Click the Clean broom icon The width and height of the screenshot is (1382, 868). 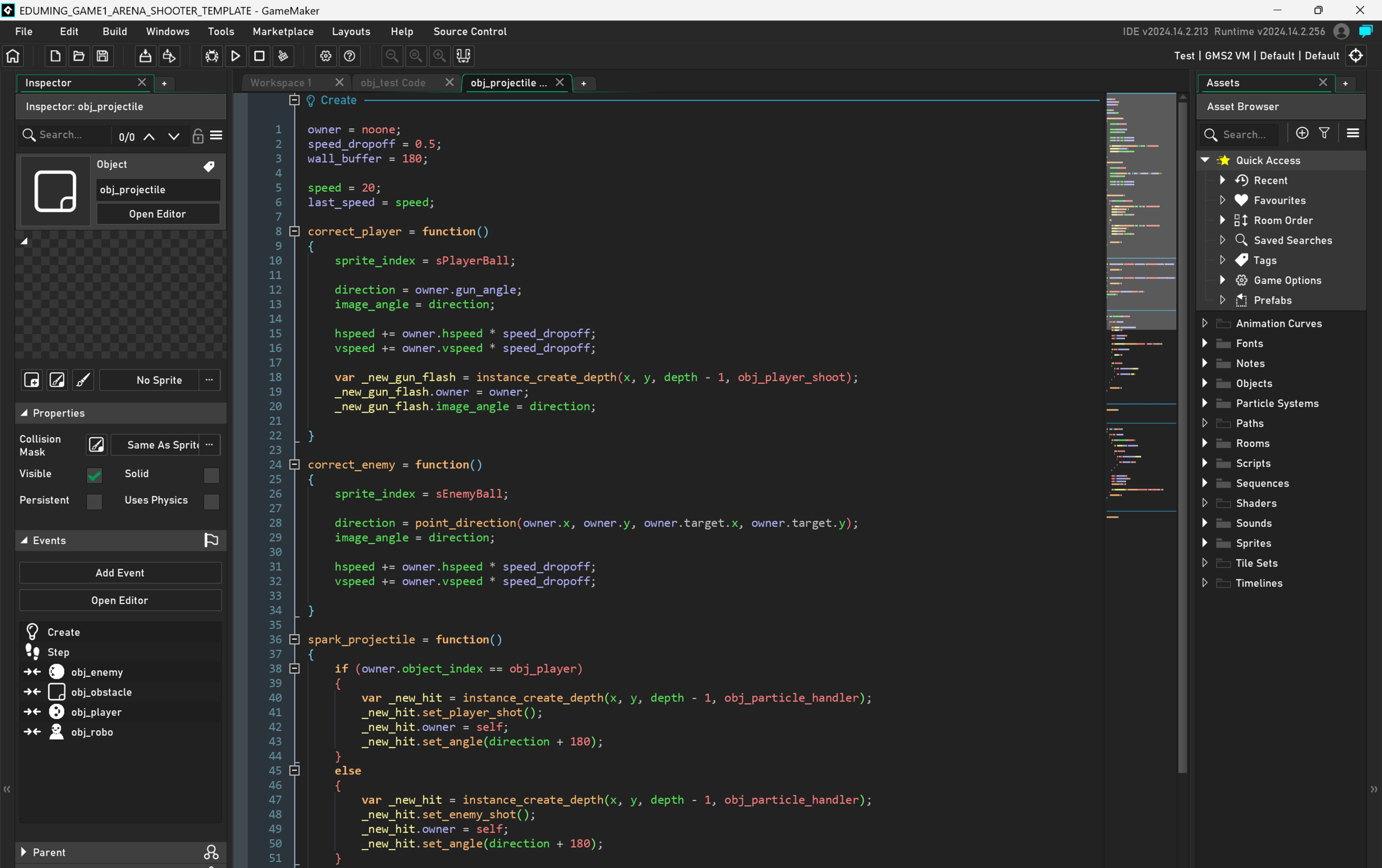pyautogui.click(x=283, y=56)
